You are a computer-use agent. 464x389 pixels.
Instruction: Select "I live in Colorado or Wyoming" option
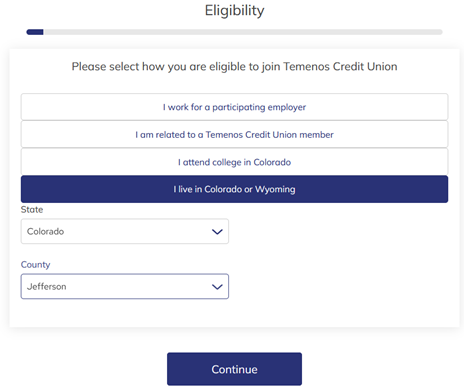234,189
